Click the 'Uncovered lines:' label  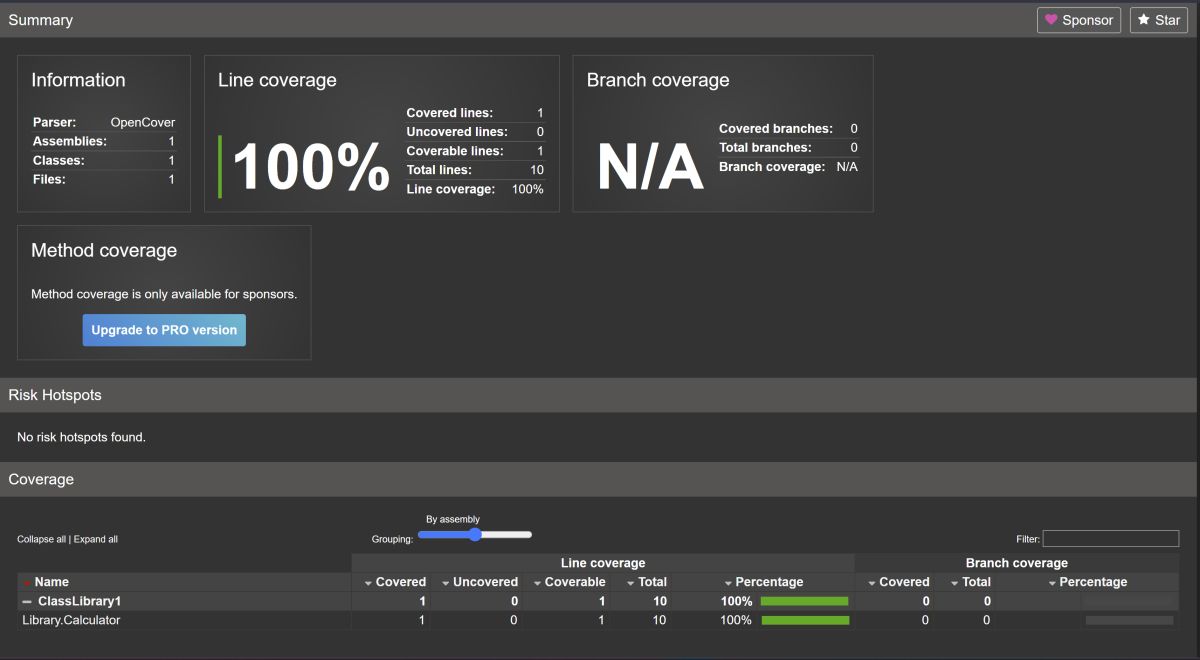[457, 132]
